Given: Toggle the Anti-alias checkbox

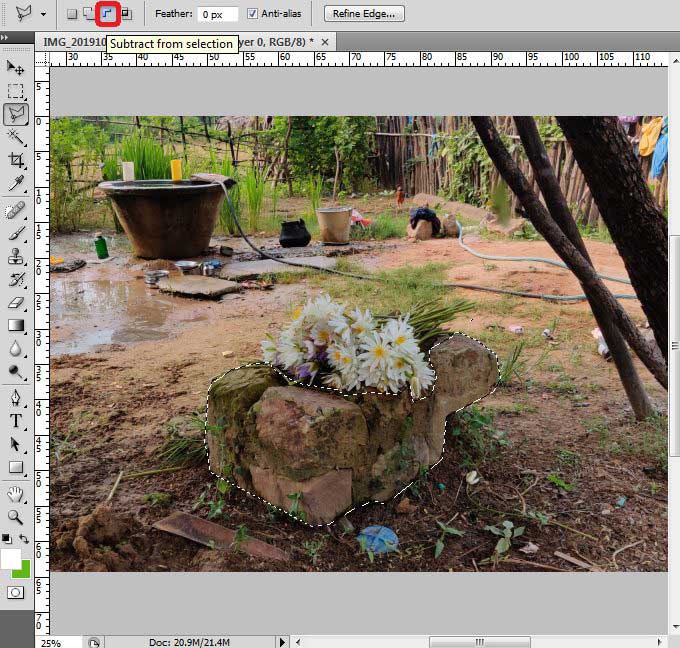Looking at the screenshot, I should point(252,14).
